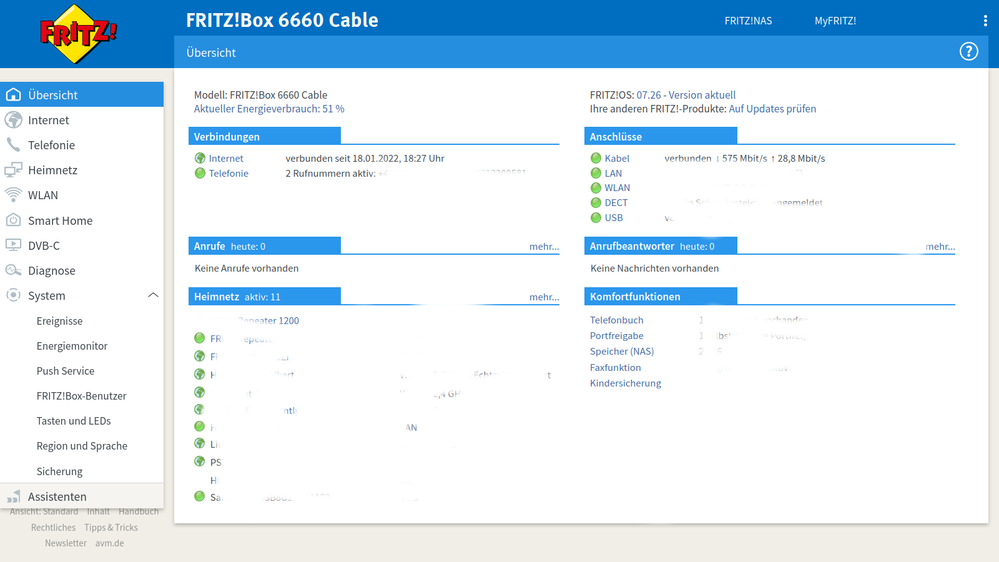Click the avm.de footer link
This screenshot has height=562, width=999.
click(110, 544)
